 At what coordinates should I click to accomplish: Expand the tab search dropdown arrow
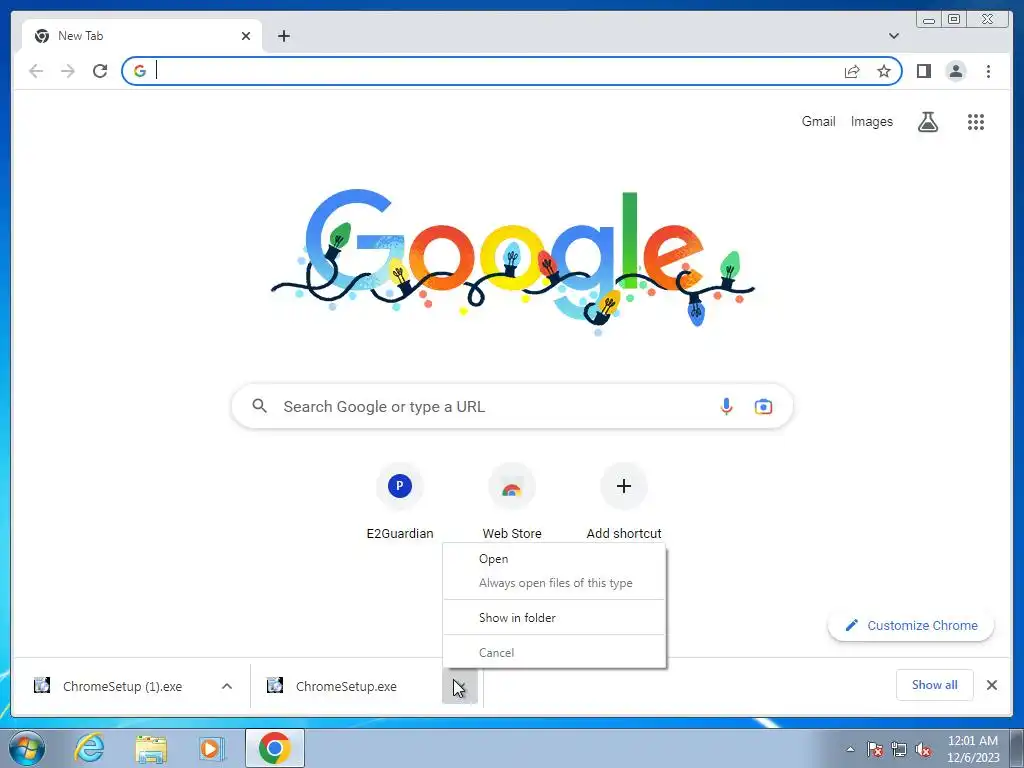pyautogui.click(x=893, y=36)
